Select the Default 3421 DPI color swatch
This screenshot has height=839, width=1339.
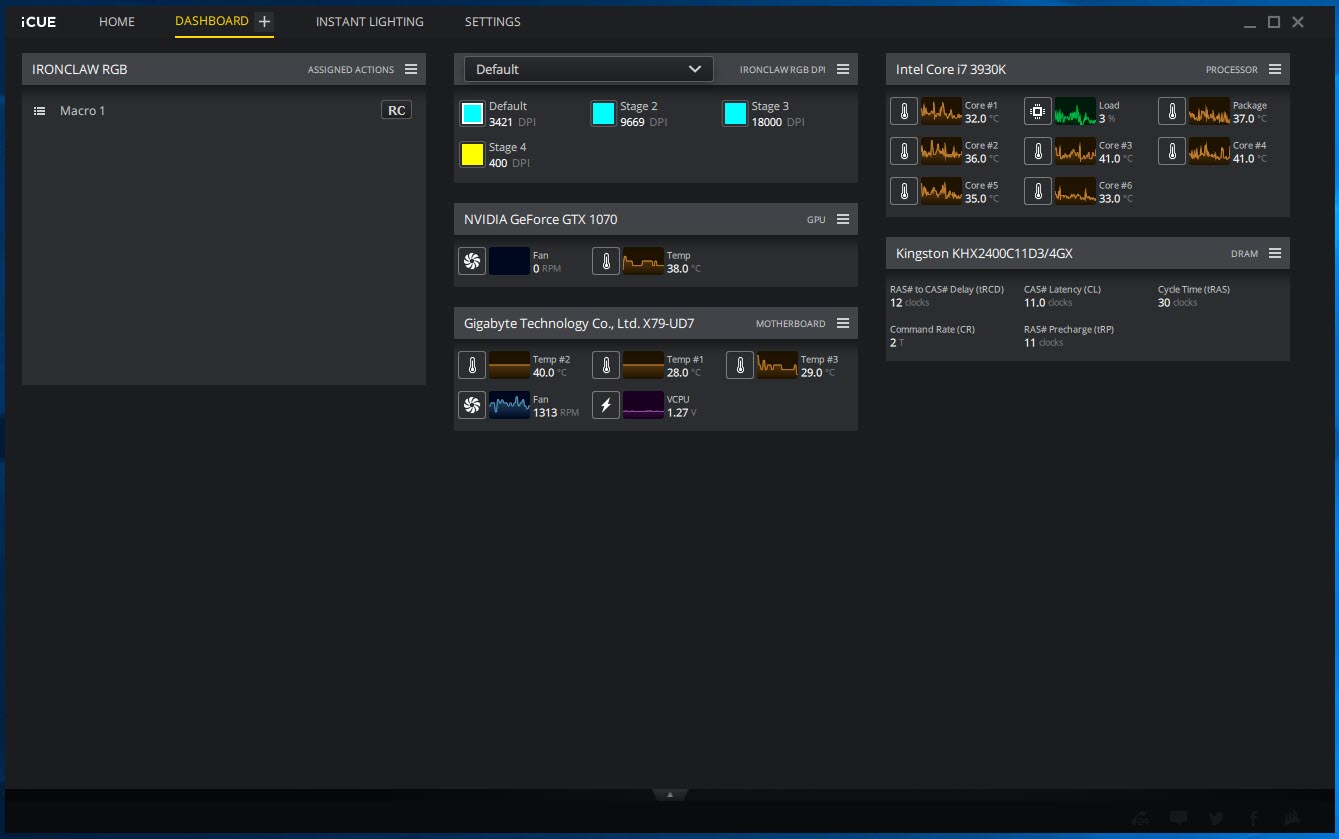click(x=472, y=114)
